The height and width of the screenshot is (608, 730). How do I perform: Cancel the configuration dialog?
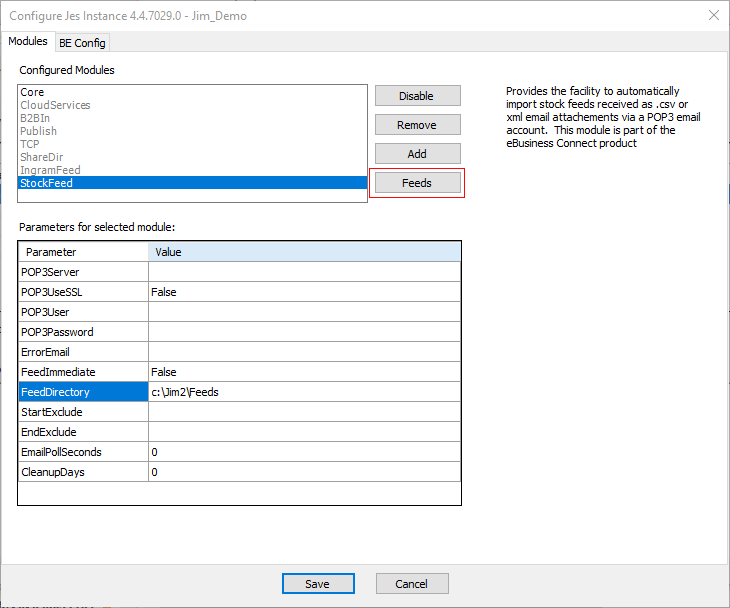pos(411,584)
